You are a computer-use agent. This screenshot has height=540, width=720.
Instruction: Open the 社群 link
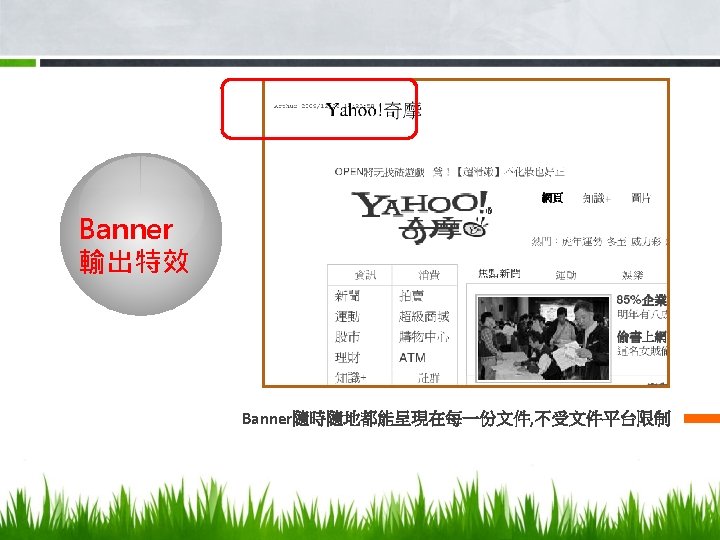click(x=429, y=377)
